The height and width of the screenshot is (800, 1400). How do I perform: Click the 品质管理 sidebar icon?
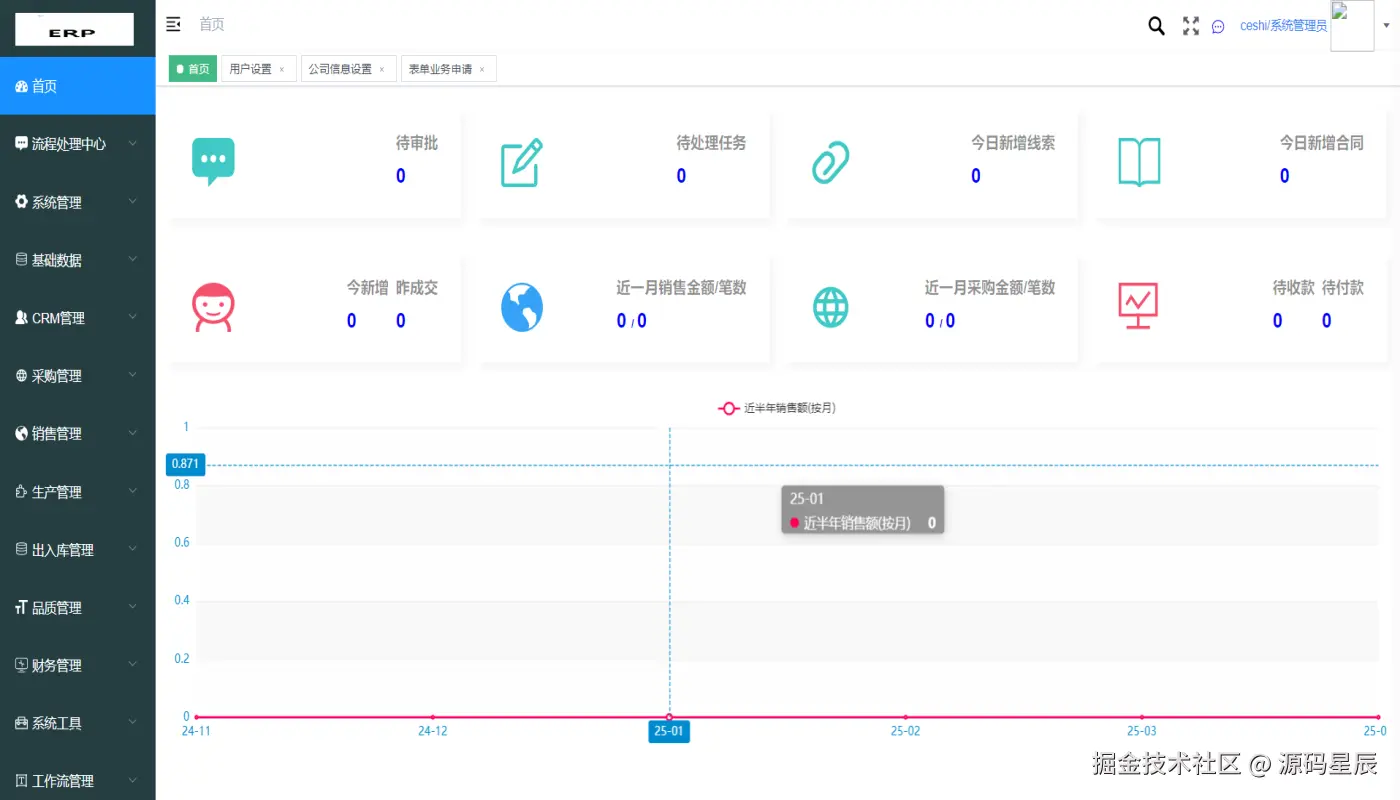tap(21, 608)
